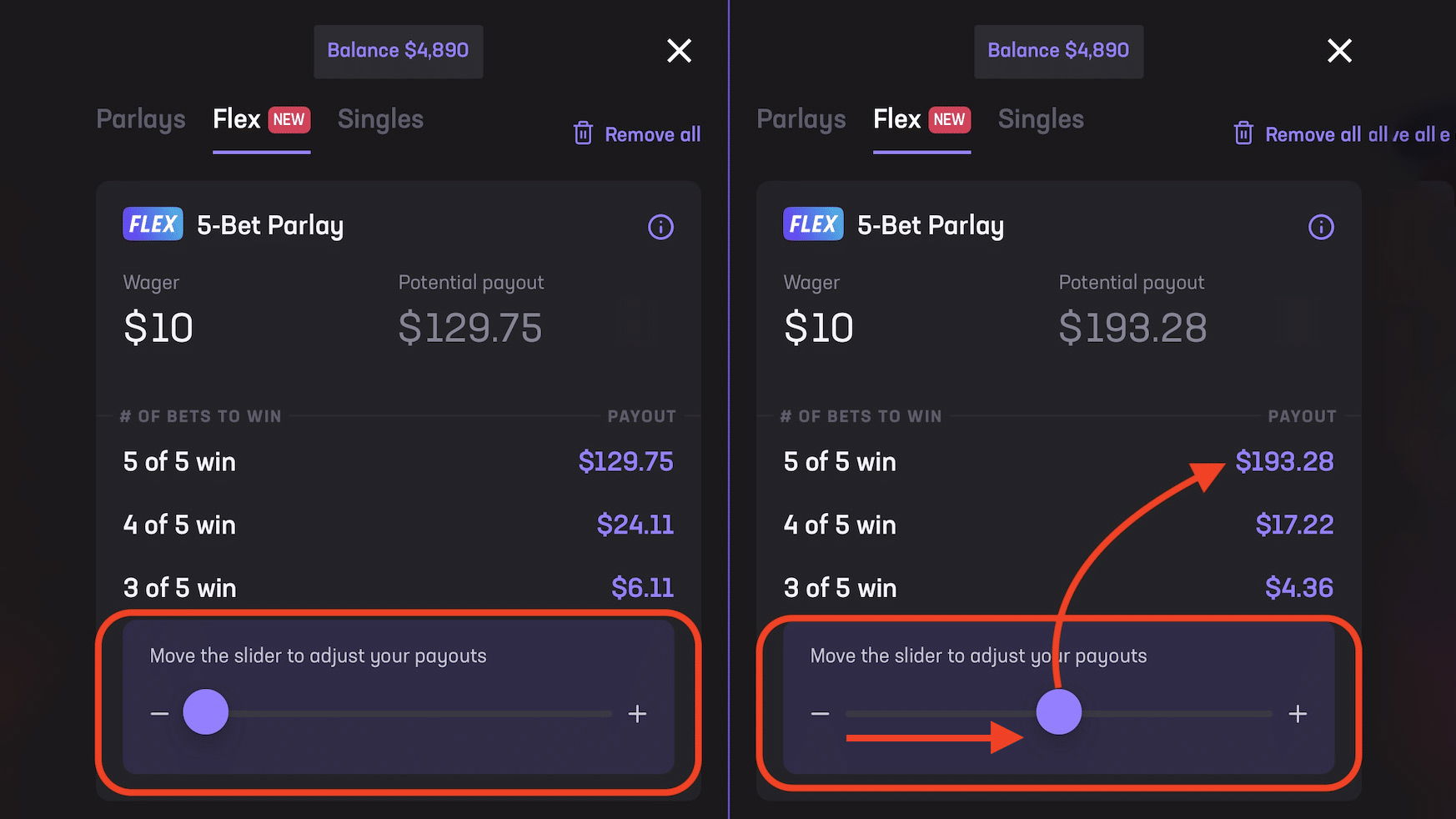This screenshot has width=1456, height=819.
Task: Edit the $10 wager in right panel
Action: (x=819, y=327)
